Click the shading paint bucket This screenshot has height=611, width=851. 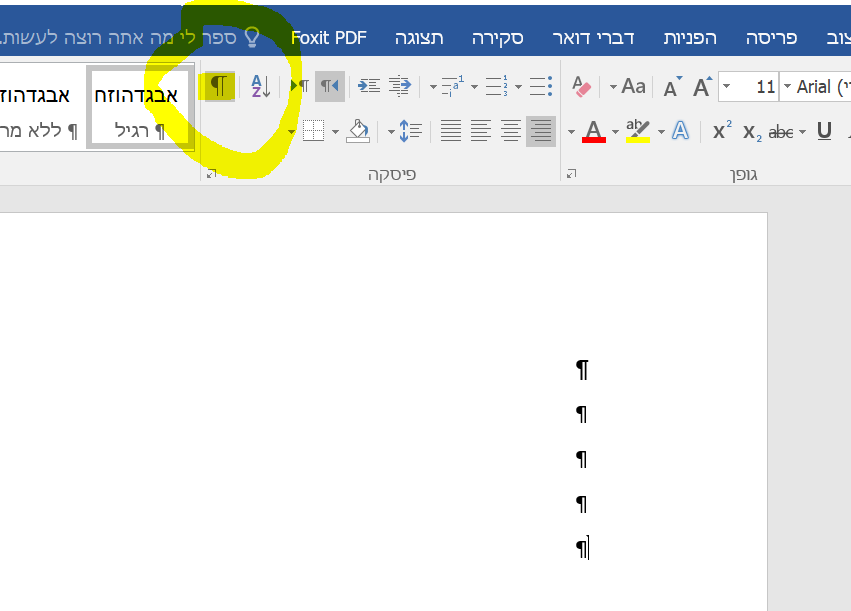click(x=358, y=131)
